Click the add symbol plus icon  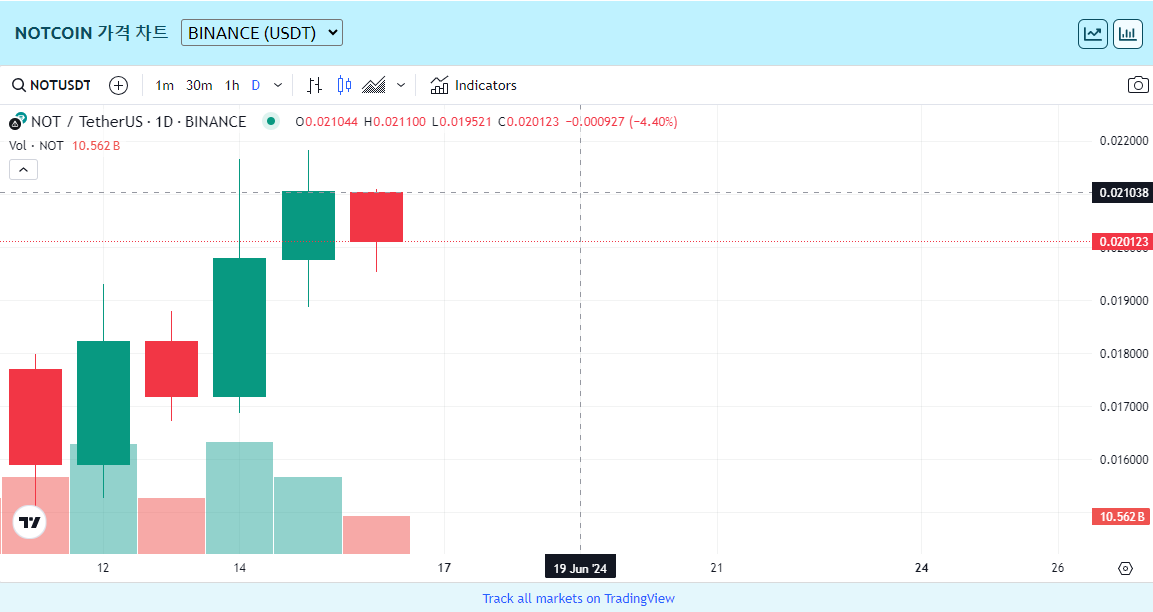(x=118, y=85)
